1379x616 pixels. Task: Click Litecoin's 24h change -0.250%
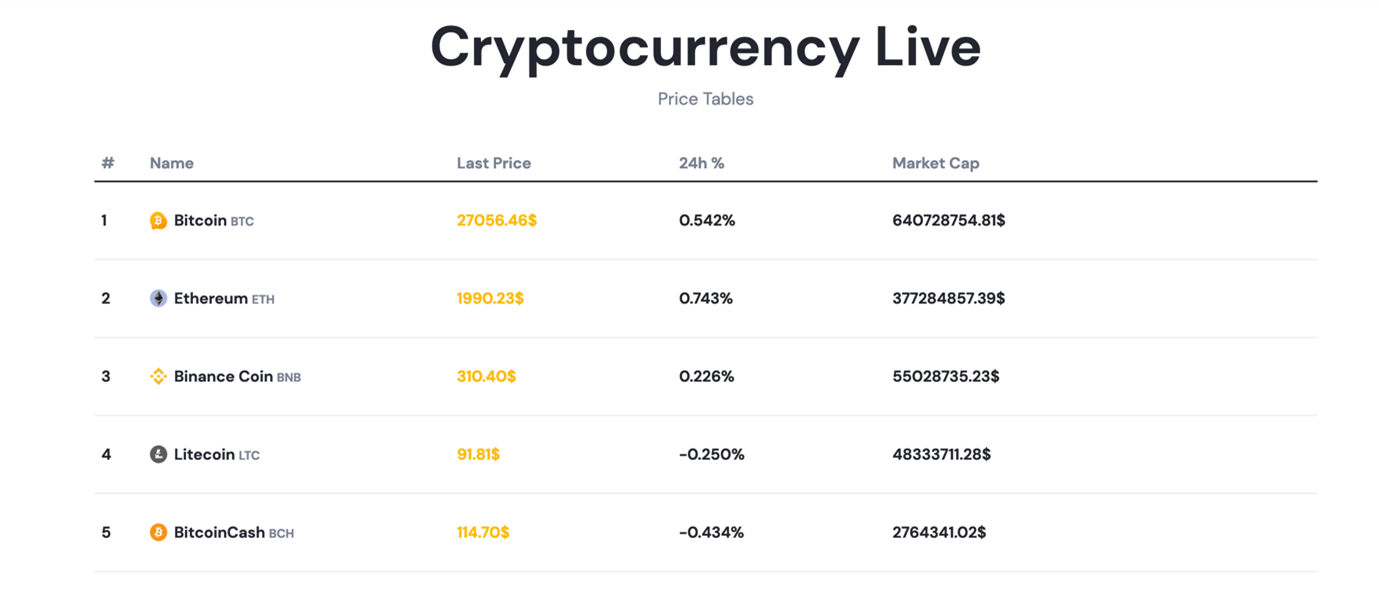[712, 454]
